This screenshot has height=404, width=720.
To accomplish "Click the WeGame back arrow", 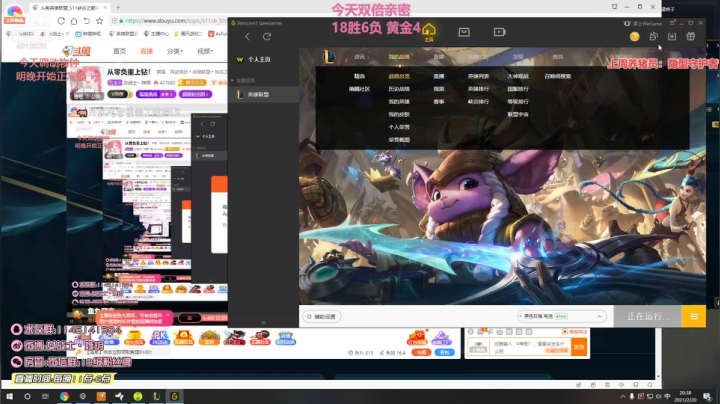I will click(247, 36).
